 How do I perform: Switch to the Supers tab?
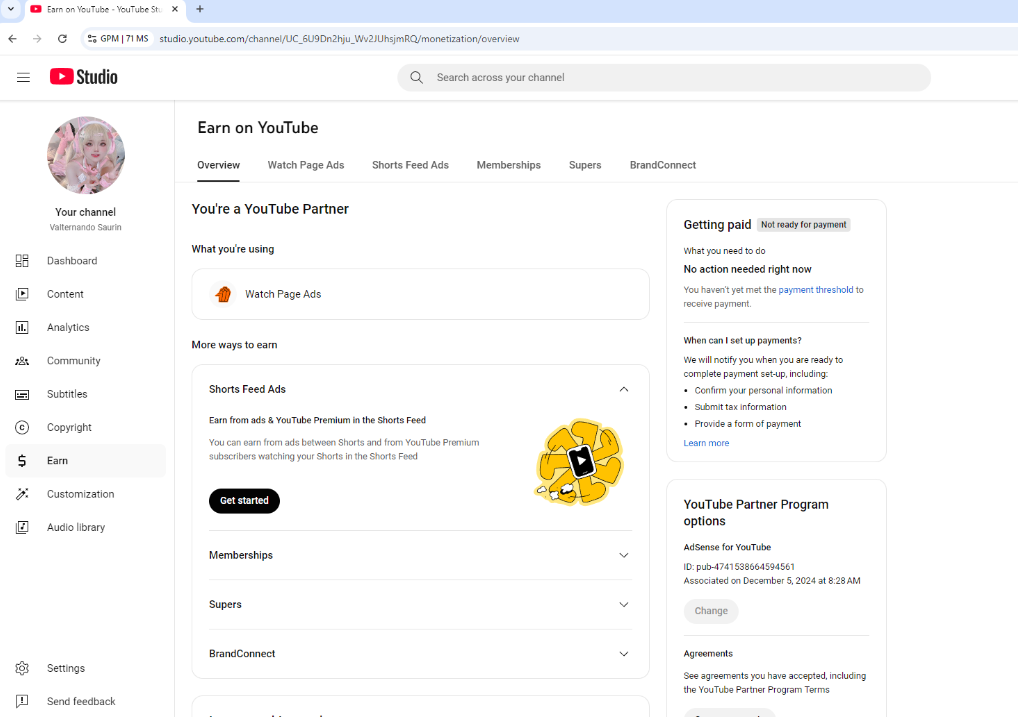pyautogui.click(x=585, y=165)
